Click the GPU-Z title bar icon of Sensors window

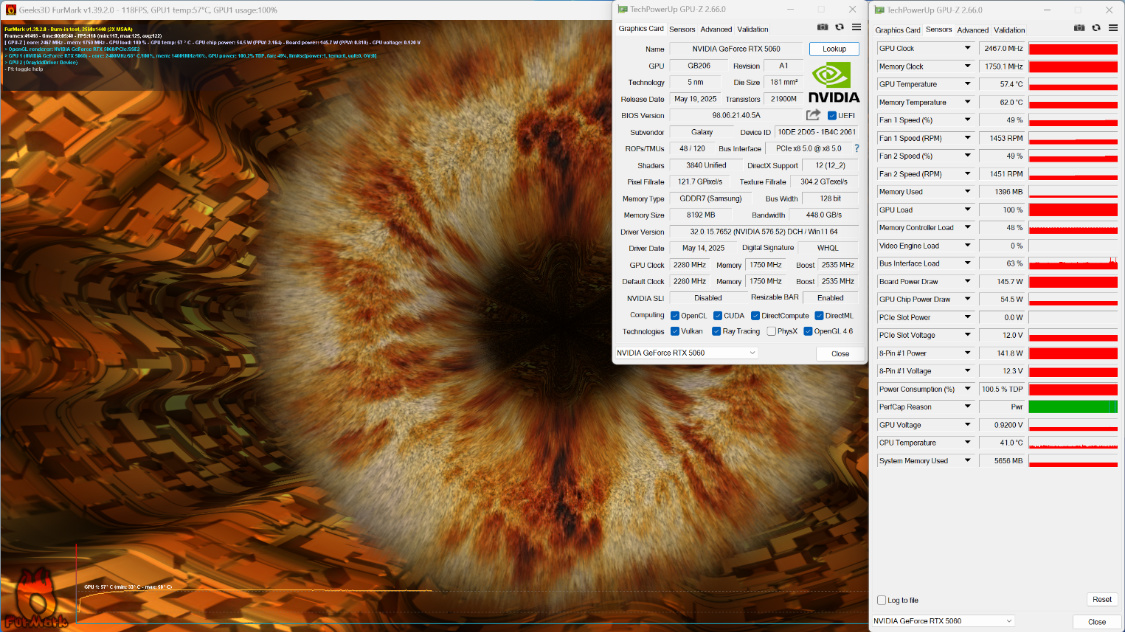[879, 10]
